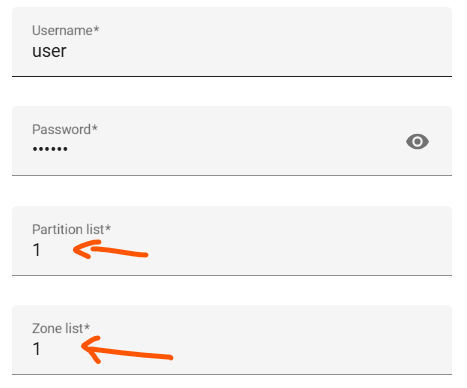This screenshot has height=388, width=467.
Task: Click the orange arrow beside Partition list
Action: coord(110,250)
